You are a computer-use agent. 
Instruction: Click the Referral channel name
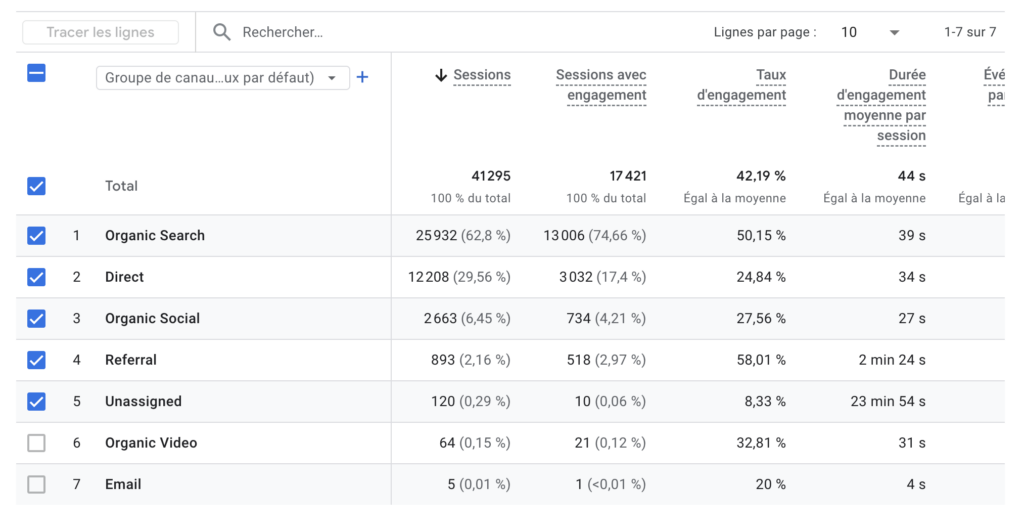pos(131,360)
